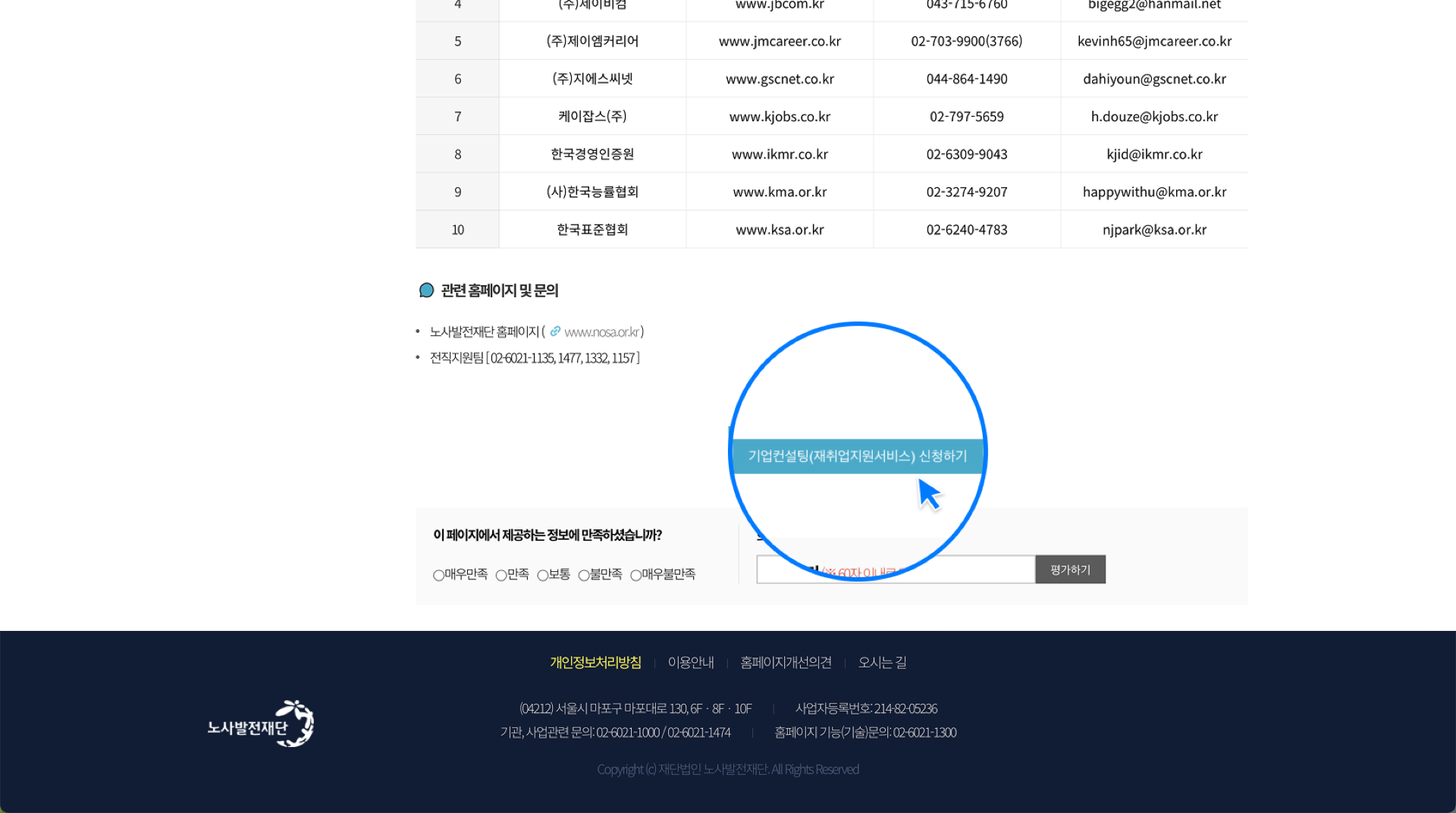Open 홈페이지개선의견 footer link
This screenshot has height=813, width=1456.
tap(786, 663)
